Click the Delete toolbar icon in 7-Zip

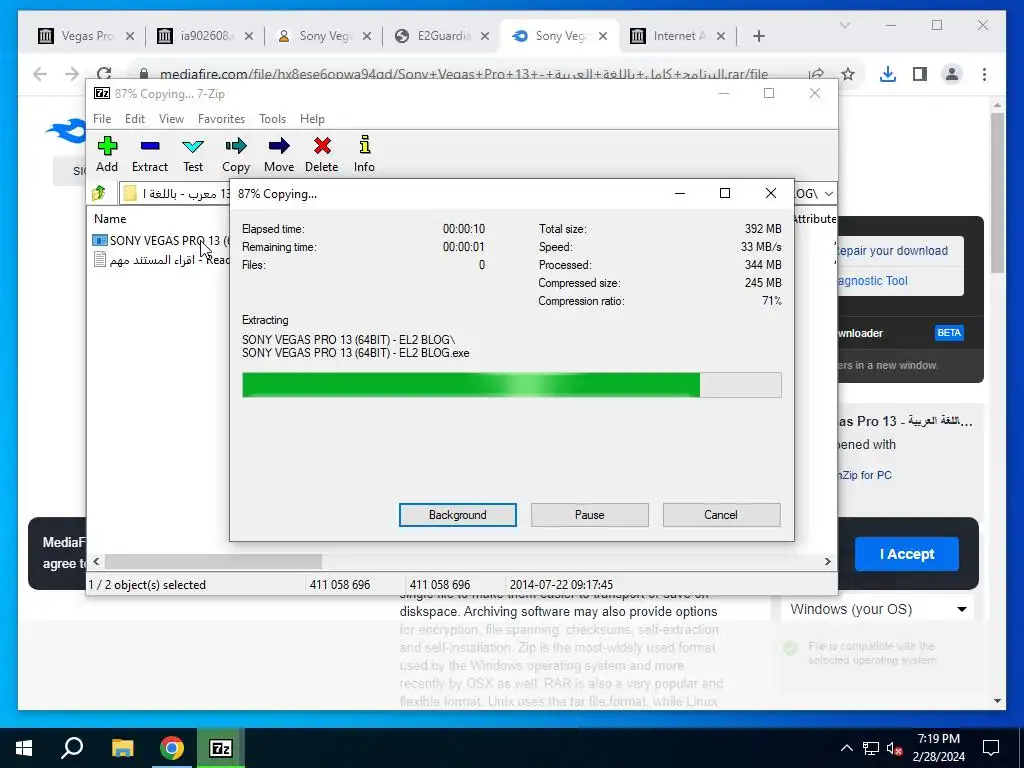click(x=322, y=154)
